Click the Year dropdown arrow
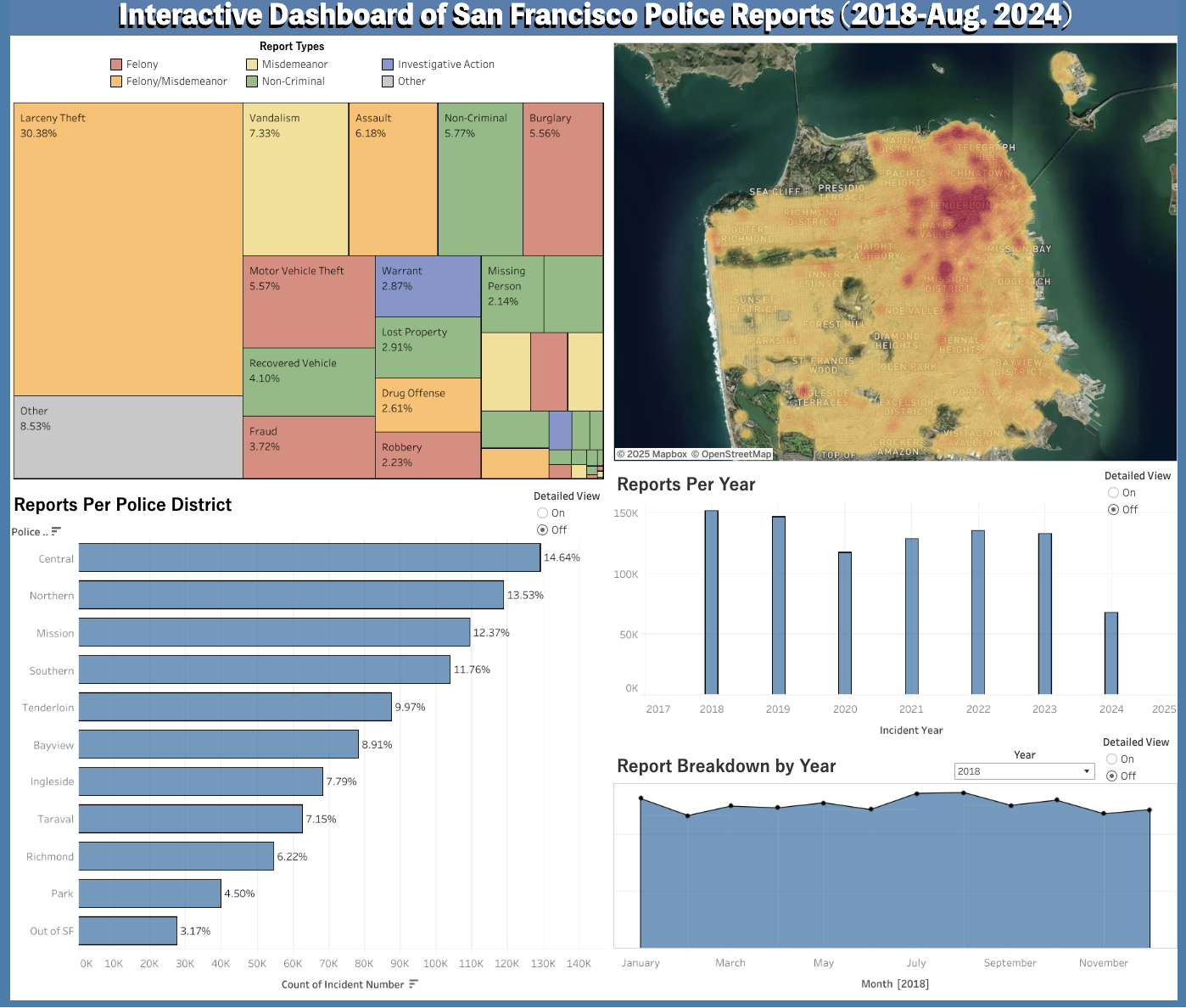Image resolution: width=1186 pixels, height=1008 pixels. point(1086,771)
